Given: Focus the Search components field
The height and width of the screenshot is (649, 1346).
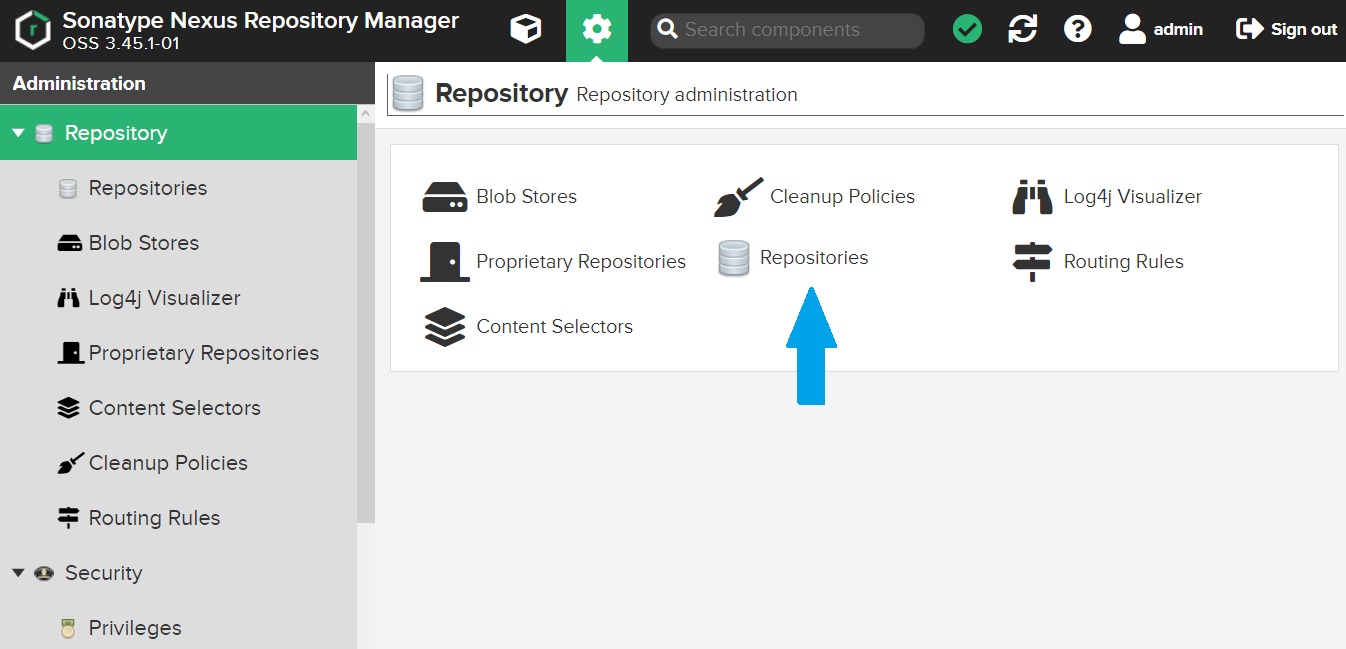Looking at the screenshot, I should click(787, 30).
